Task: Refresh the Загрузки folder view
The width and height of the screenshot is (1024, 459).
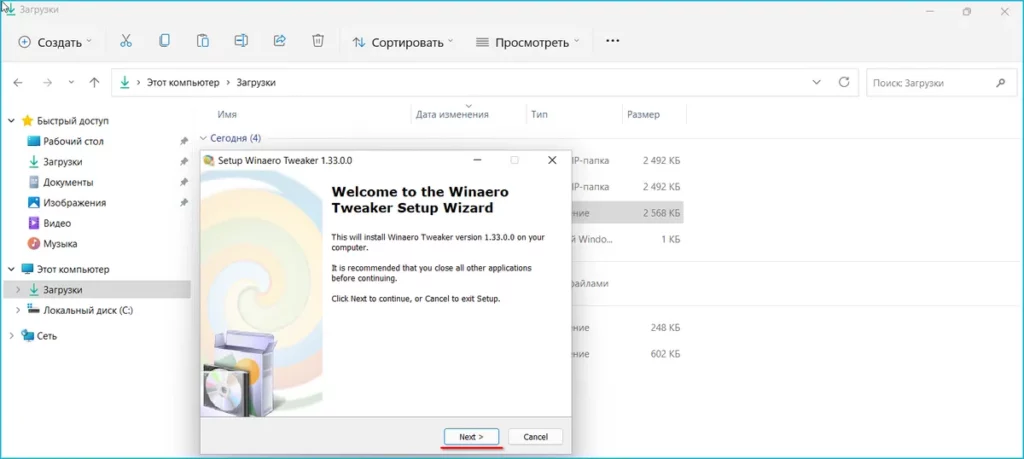Action: point(845,82)
